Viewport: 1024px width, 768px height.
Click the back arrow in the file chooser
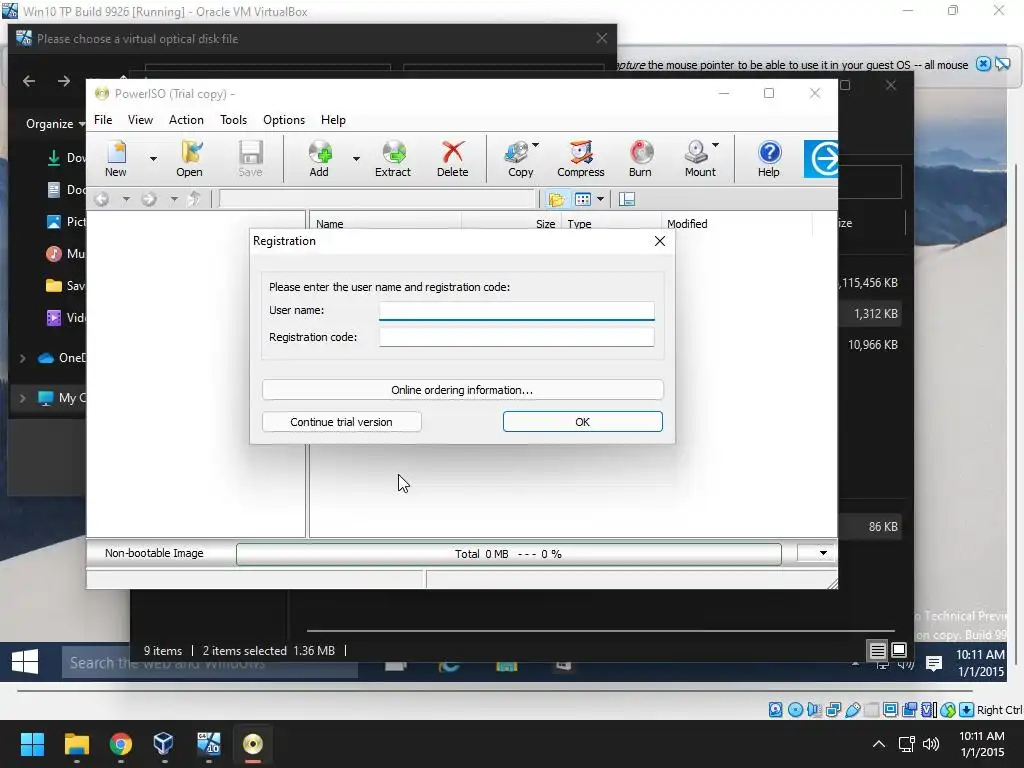pyautogui.click(x=29, y=81)
